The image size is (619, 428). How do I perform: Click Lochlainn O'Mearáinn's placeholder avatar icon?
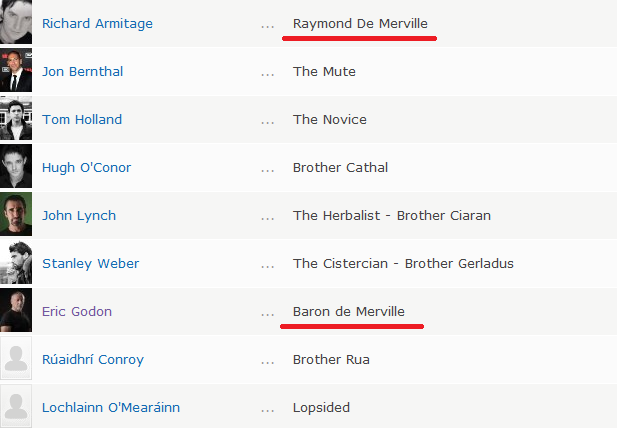[16, 406]
